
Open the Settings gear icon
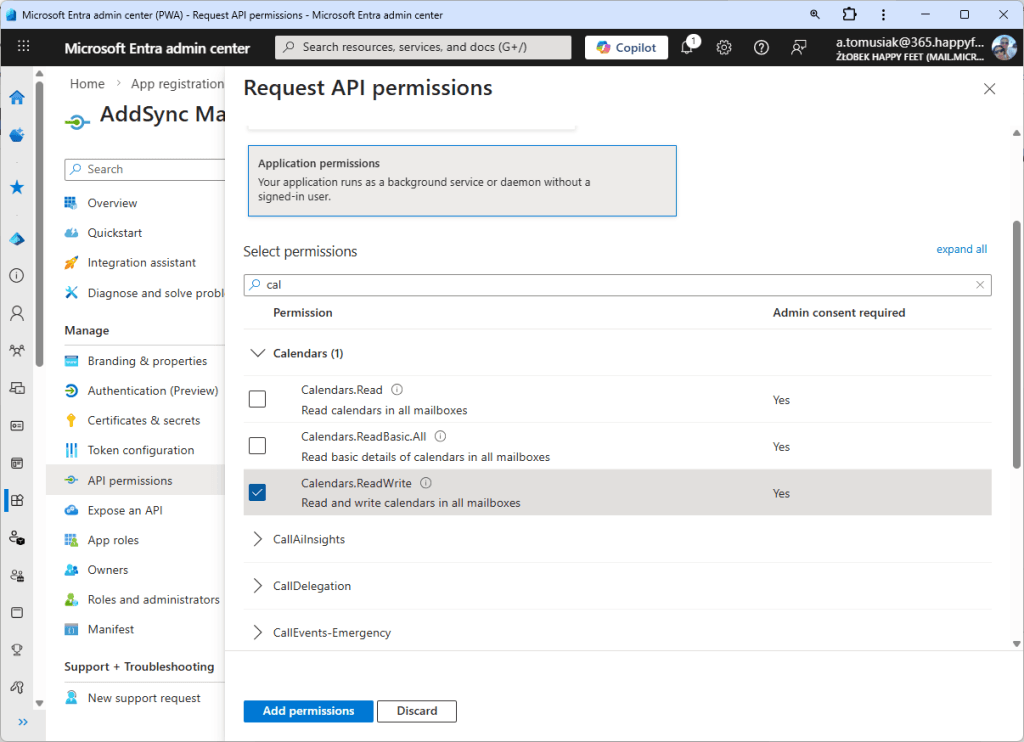pos(724,47)
